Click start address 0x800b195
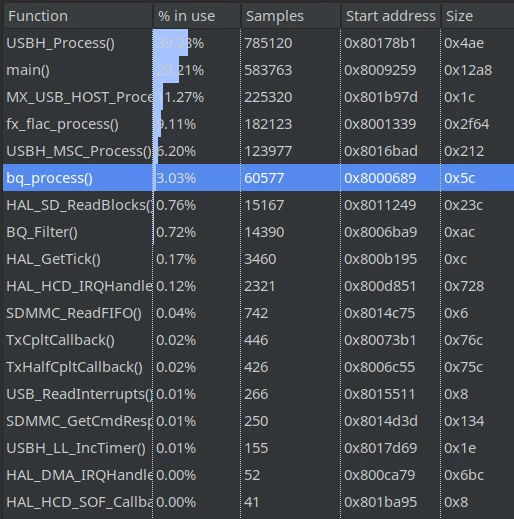 pos(381,259)
